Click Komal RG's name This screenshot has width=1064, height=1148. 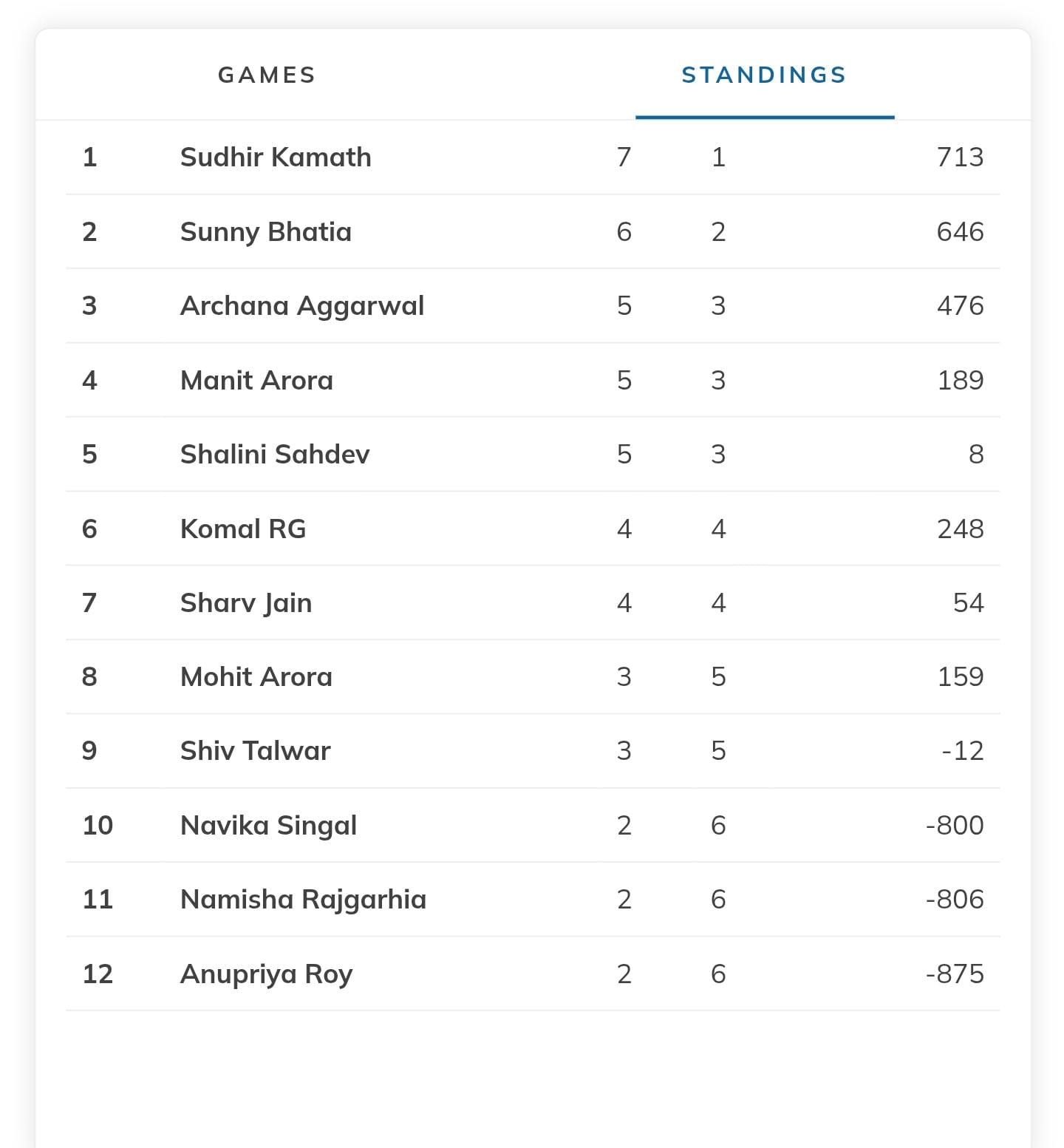pyautogui.click(x=243, y=529)
